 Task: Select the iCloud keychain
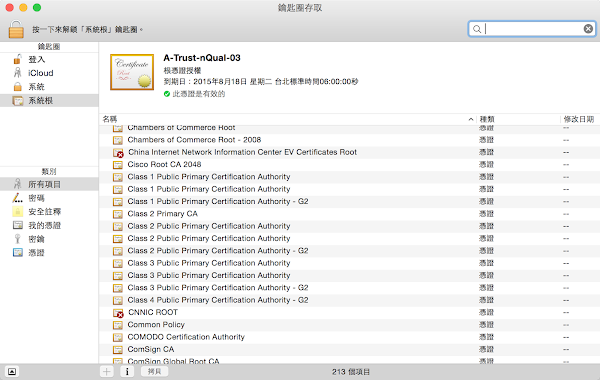[x=49, y=73]
